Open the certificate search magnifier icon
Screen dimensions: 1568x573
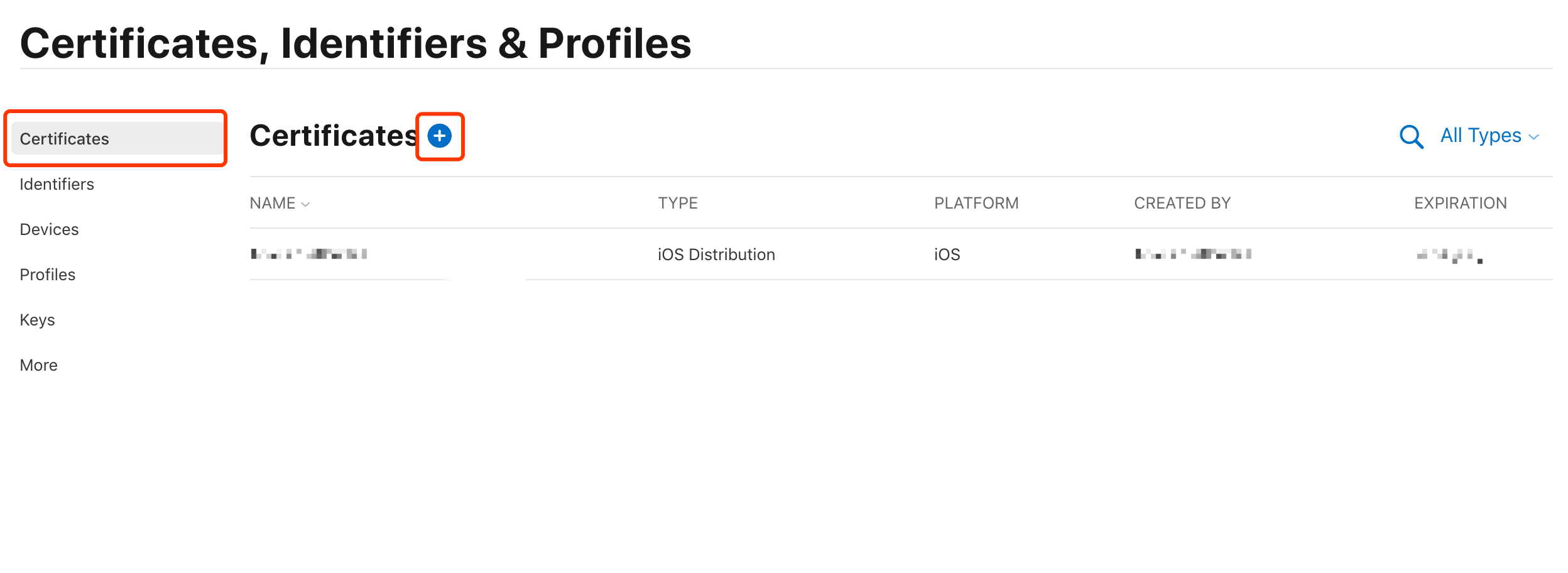[1411, 136]
